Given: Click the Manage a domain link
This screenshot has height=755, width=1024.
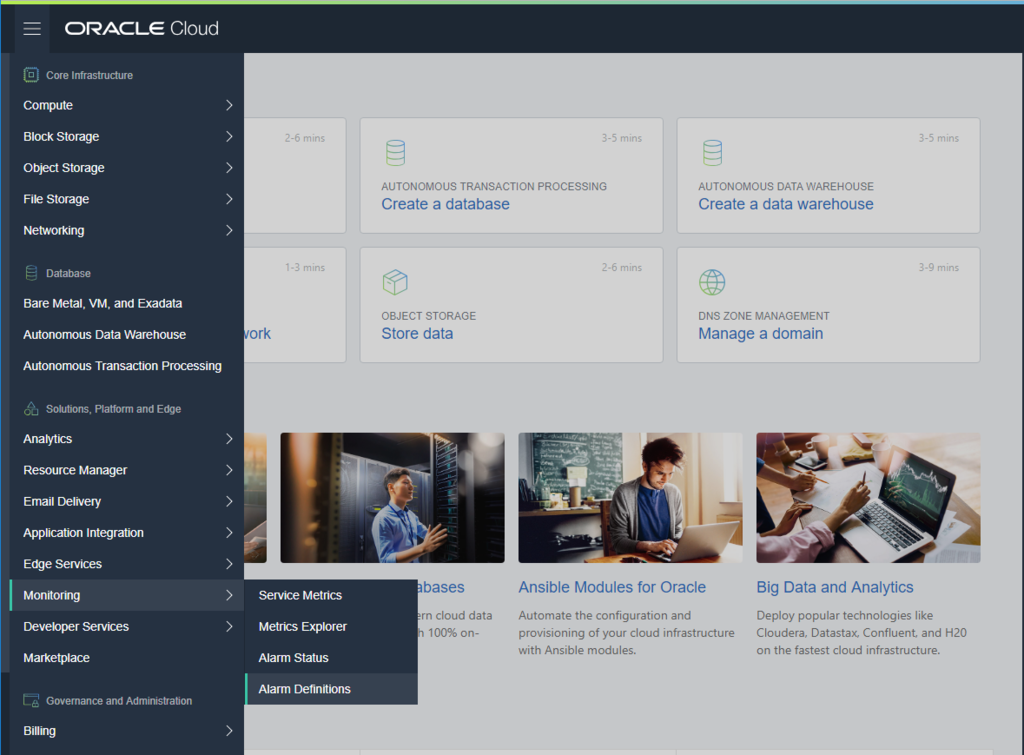Looking at the screenshot, I should click(761, 334).
